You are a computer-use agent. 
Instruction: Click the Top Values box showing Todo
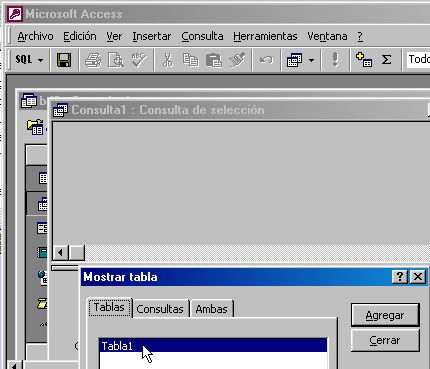click(418, 59)
